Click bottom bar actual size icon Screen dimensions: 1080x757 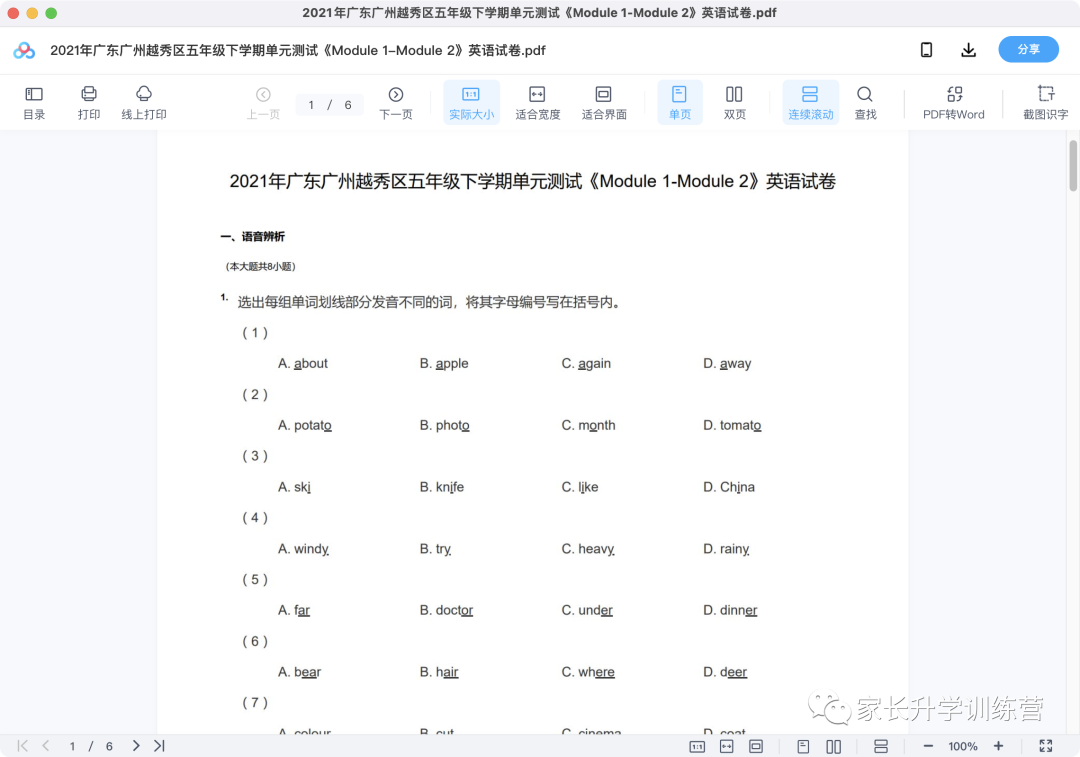click(x=697, y=747)
